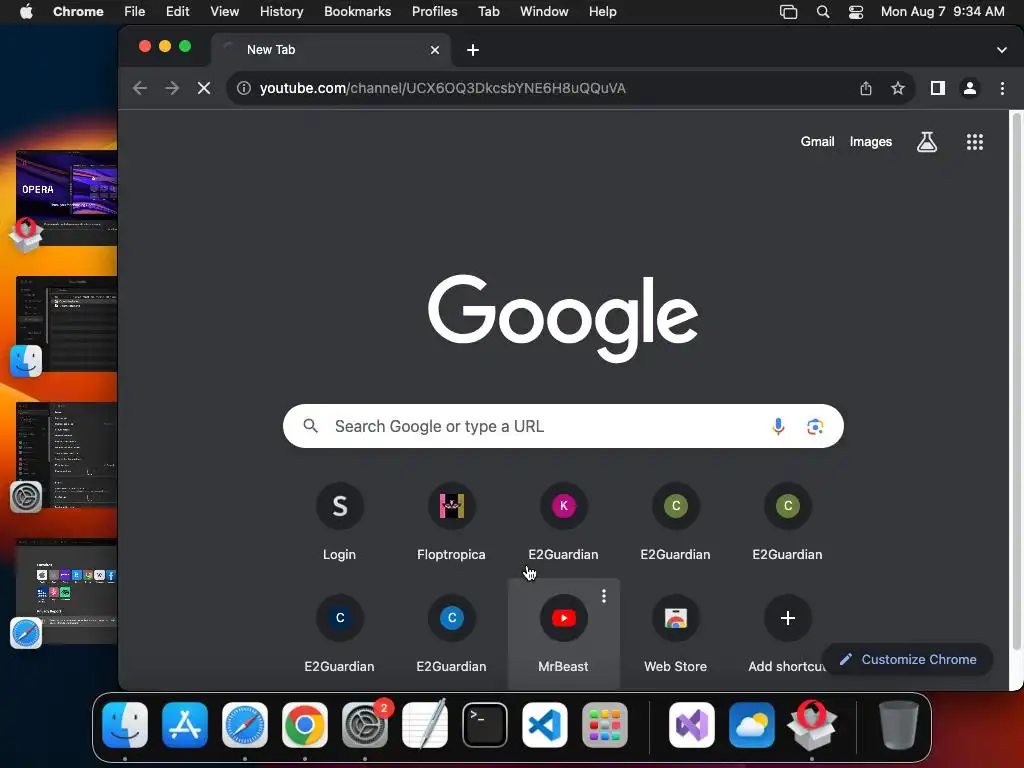This screenshot has width=1024, height=768.
Task: Switch to Opera installer Stage Manager thumbnail
Action: [x=67, y=198]
